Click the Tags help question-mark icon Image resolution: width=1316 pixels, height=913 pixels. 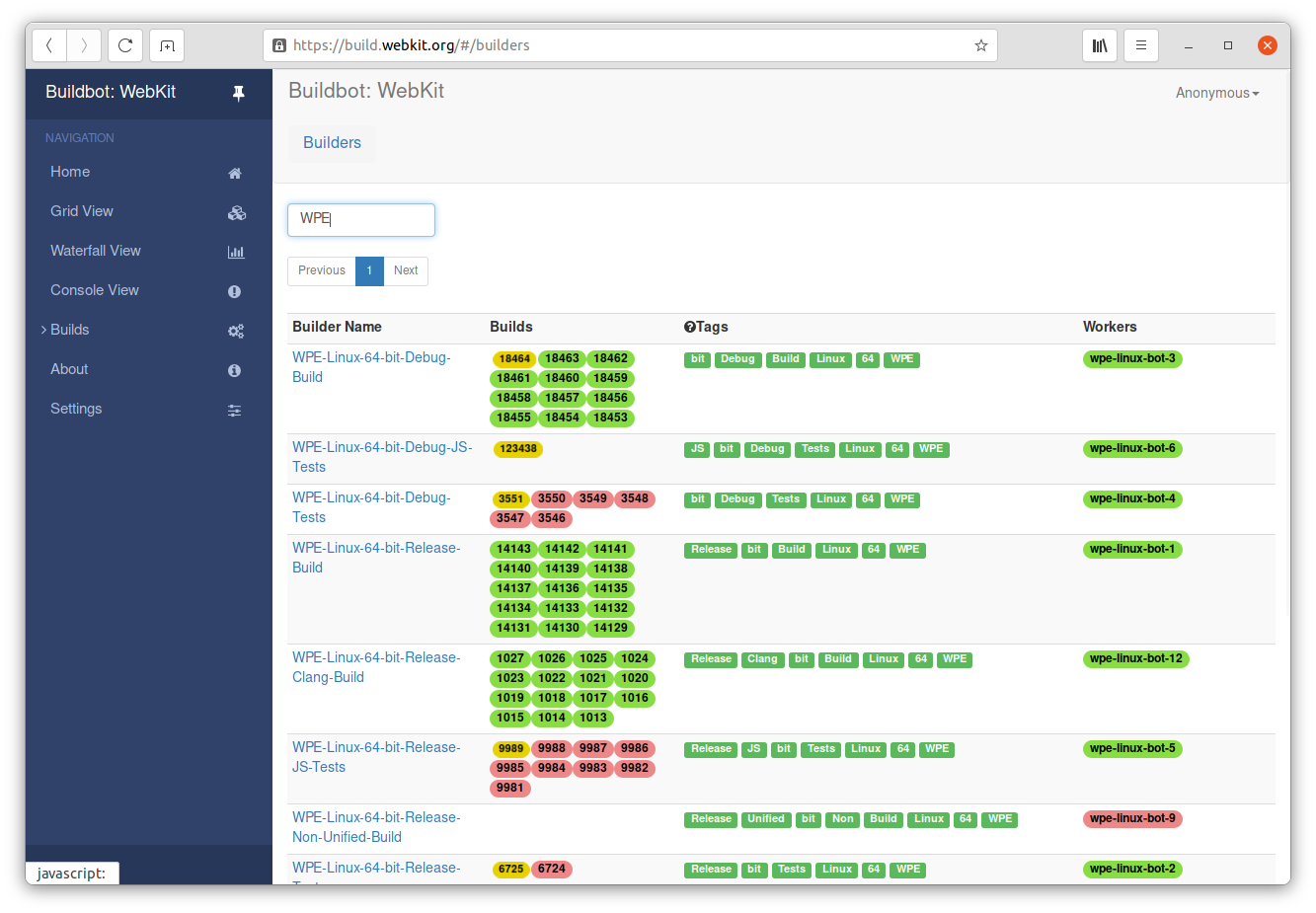pos(689,327)
